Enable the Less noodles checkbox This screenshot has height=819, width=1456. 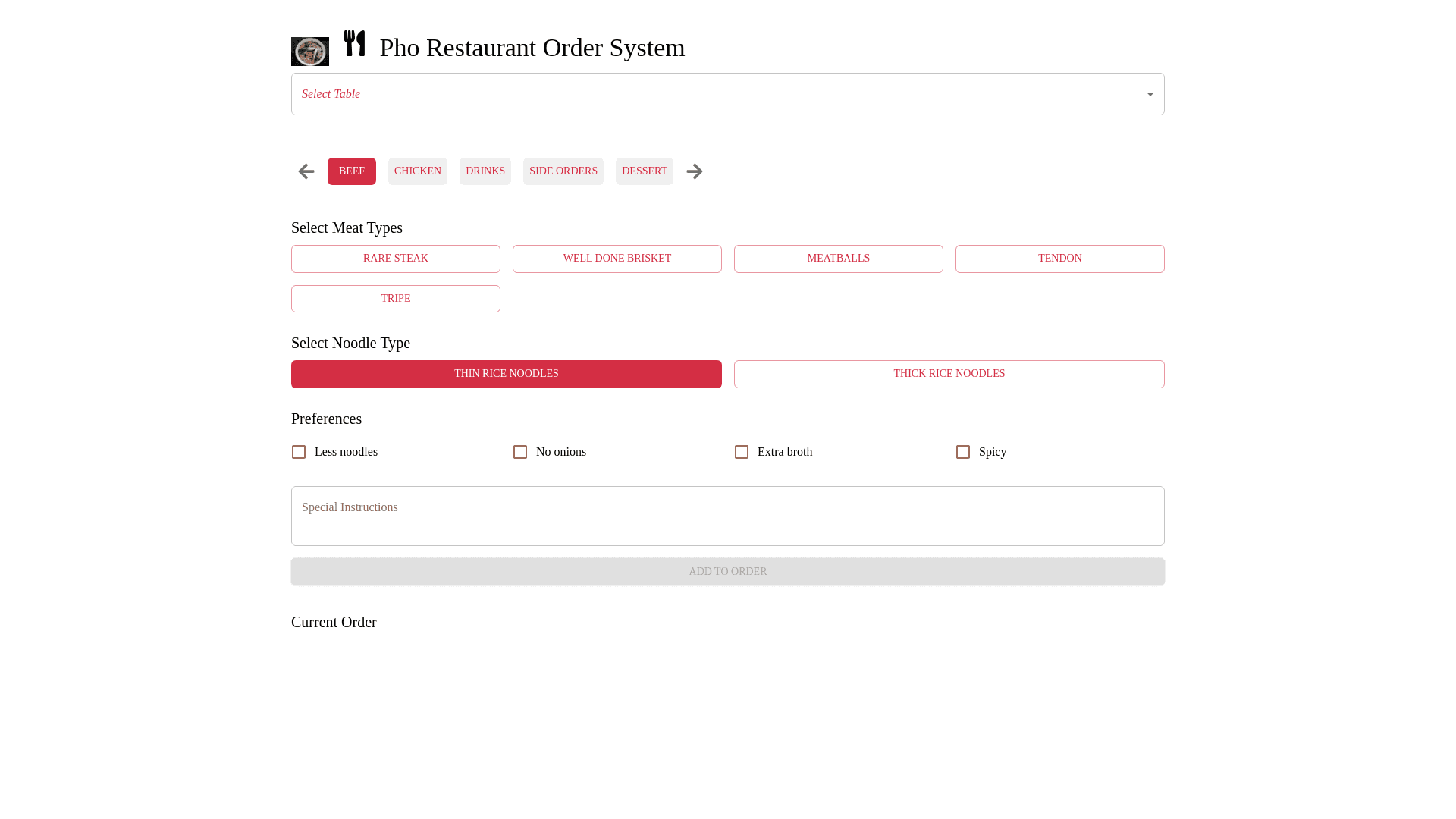(299, 452)
